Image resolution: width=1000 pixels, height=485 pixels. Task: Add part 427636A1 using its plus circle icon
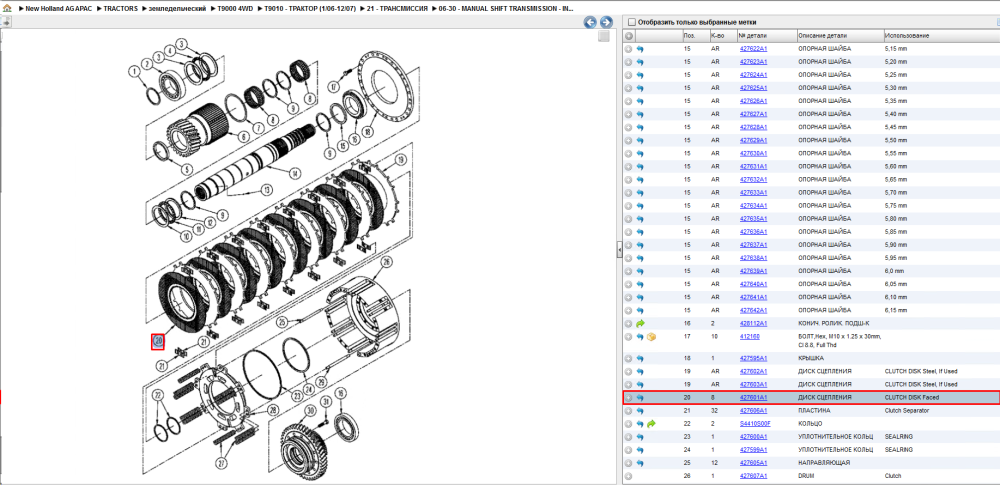[629, 232]
